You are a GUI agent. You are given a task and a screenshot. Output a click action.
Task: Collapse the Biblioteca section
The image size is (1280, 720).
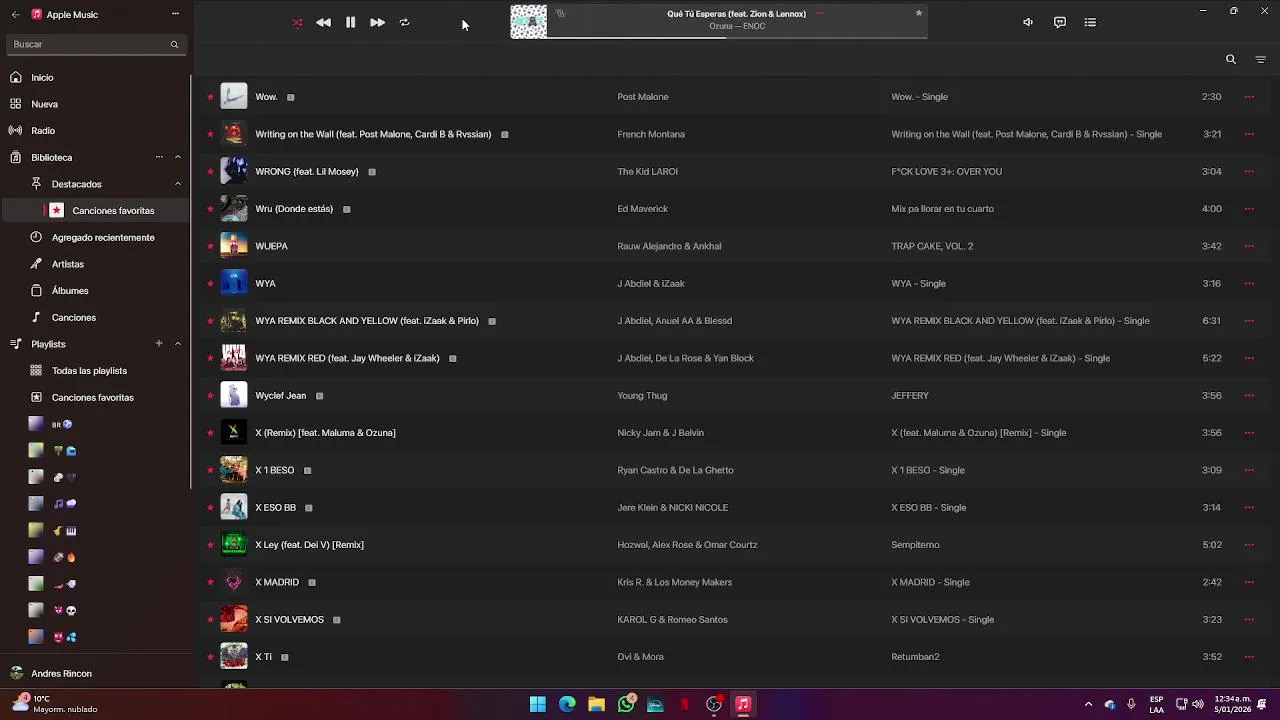click(x=178, y=157)
